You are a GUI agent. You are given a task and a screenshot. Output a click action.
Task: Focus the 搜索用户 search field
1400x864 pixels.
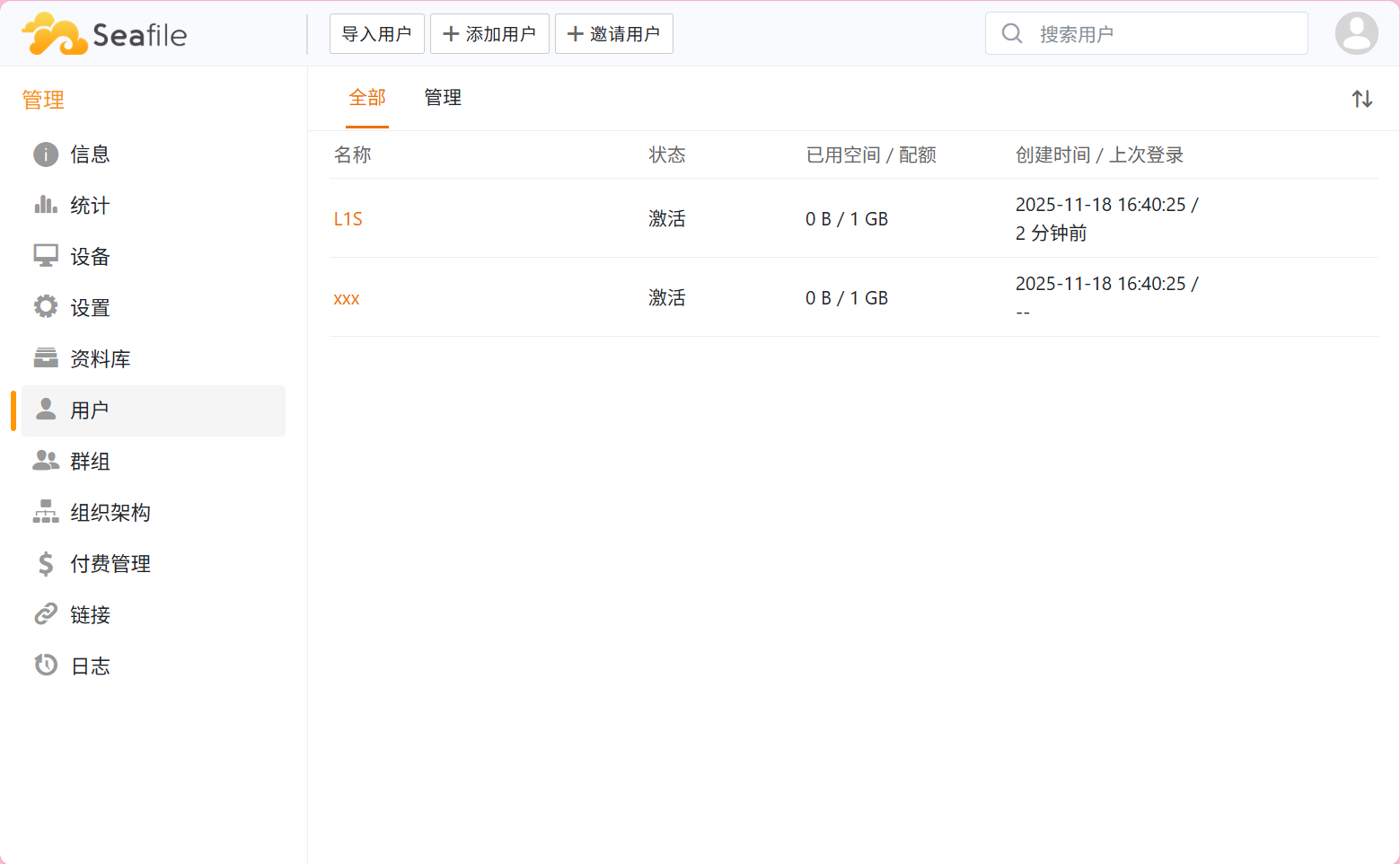click(x=1158, y=34)
